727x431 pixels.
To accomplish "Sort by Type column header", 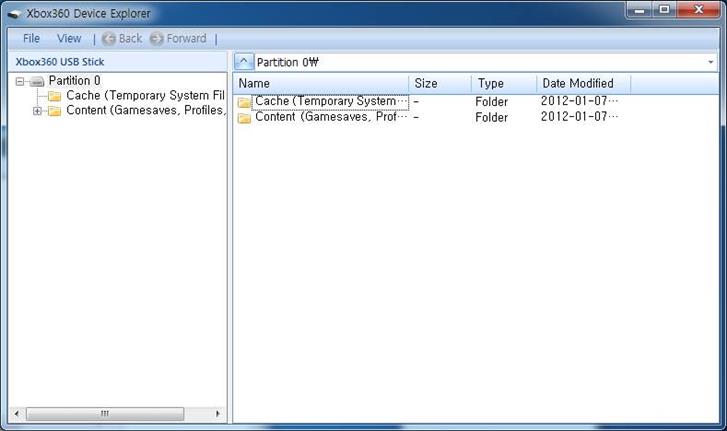I will [504, 83].
